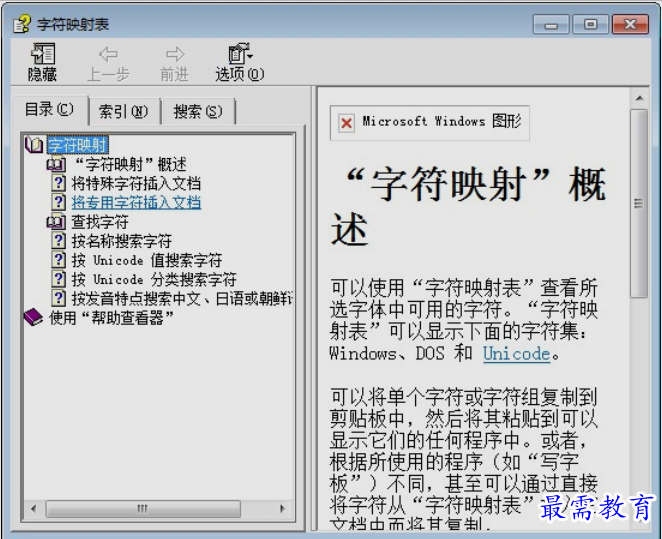Click the article pane scroll up arrow
This screenshot has width=662, height=539.
[x=639, y=98]
